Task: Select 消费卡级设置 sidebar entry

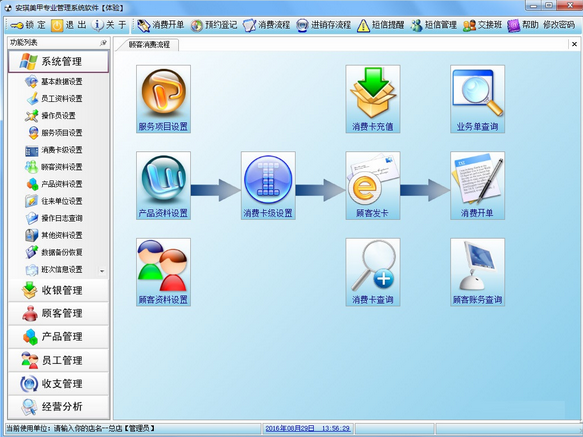Action: (54, 150)
